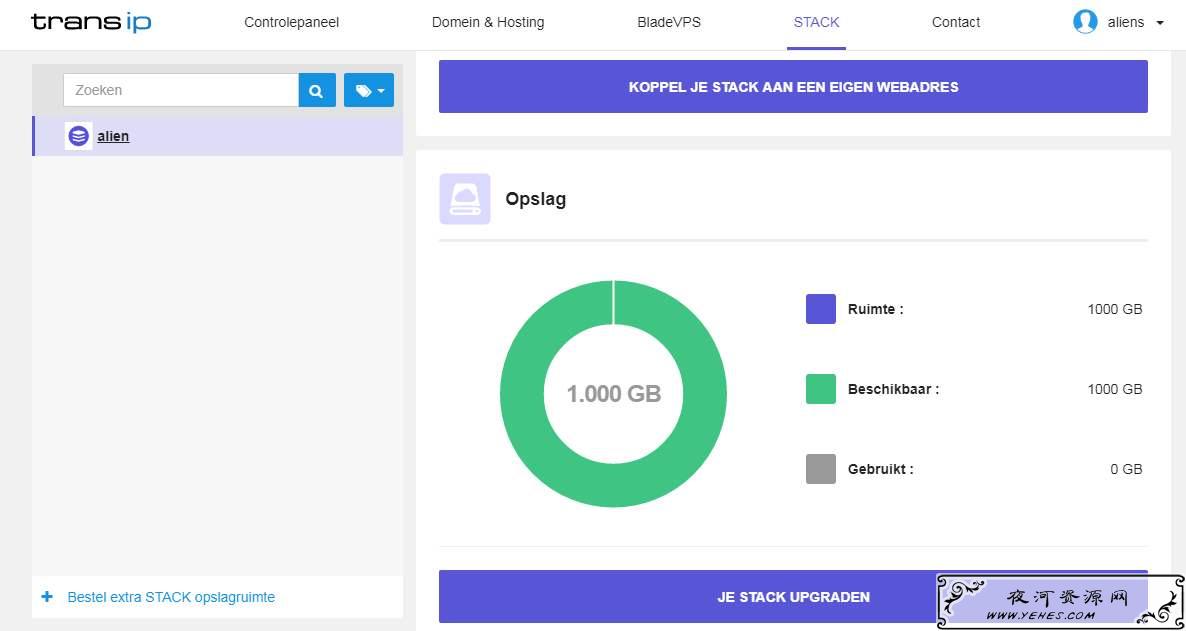Click Je STACK upgraden button
This screenshot has width=1186, height=631.
pos(793,596)
